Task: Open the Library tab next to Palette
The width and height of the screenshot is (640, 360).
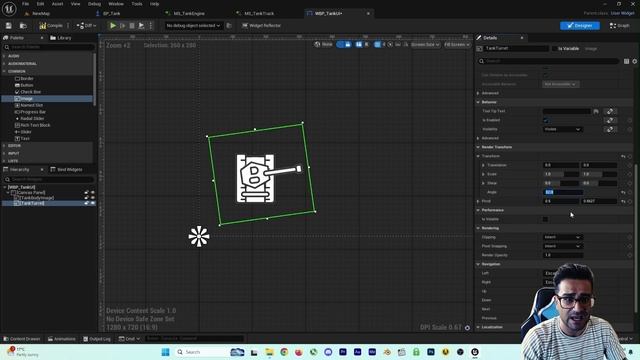Action: pyautogui.click(x=61, y=38)
